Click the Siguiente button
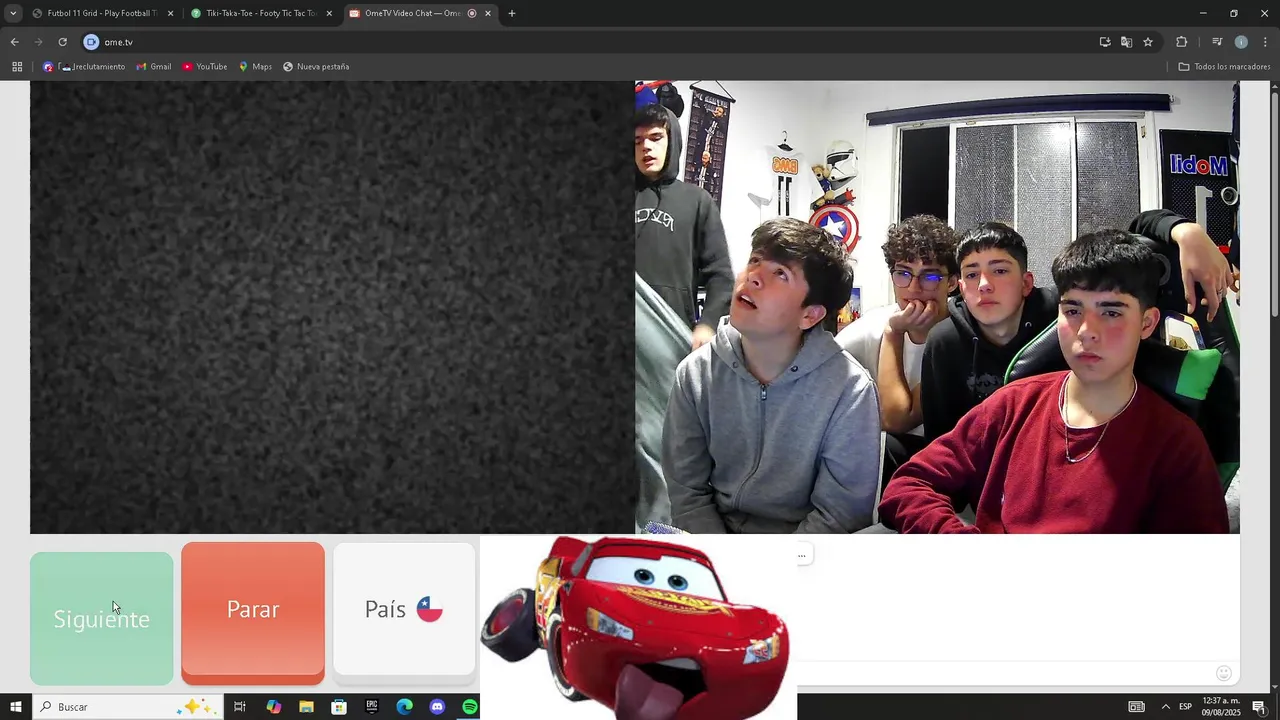 (x=101, y=618)
